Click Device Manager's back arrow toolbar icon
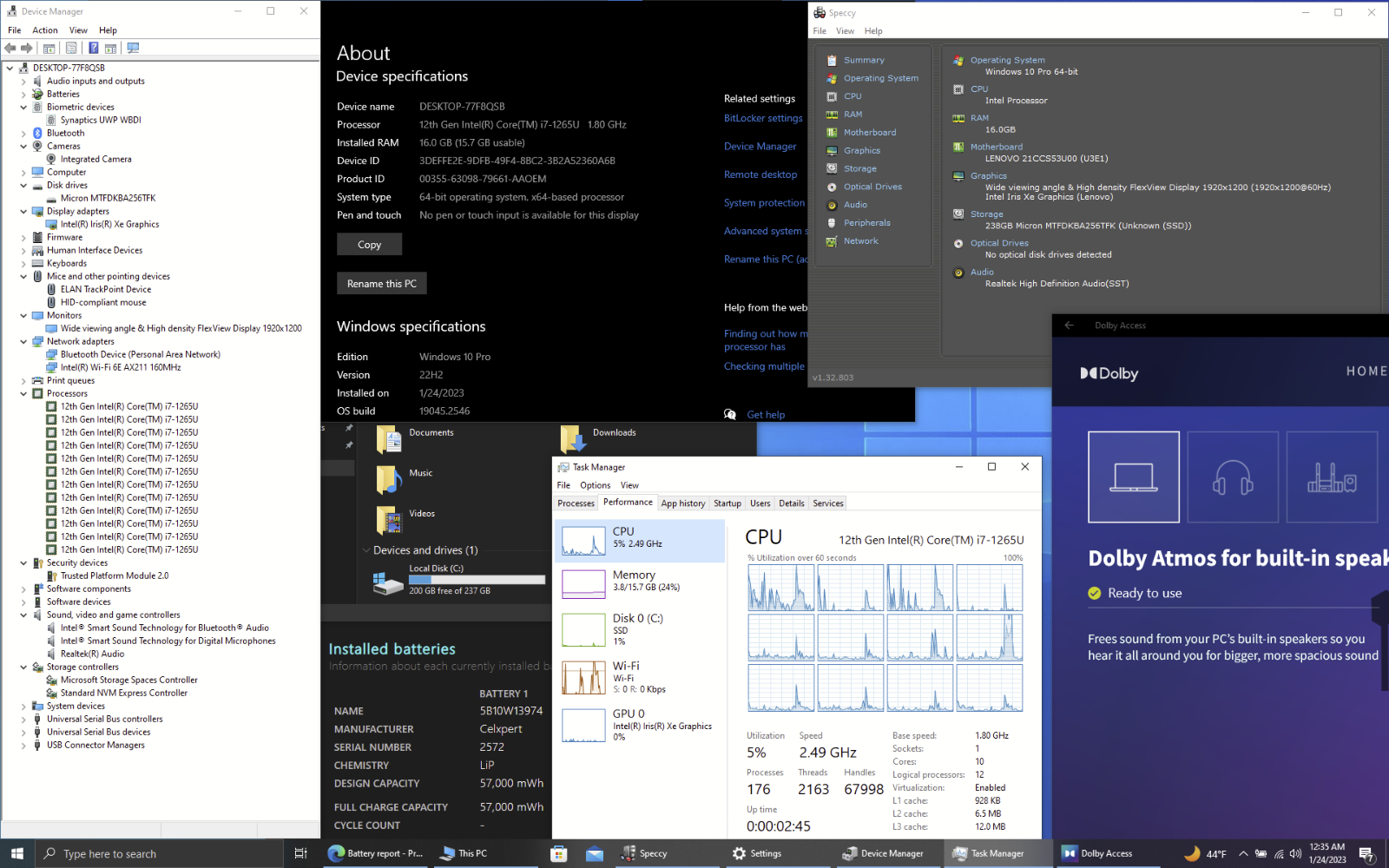 pos(10,49)
